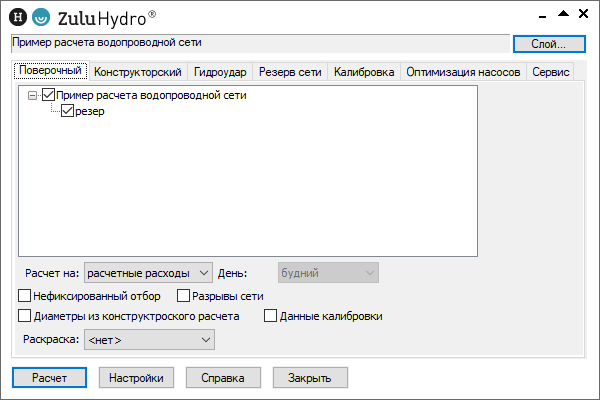This screenshot has width=600, height=400.
Task: Click the up-arrow roll-up window icon
Action: click(x=563, y=14)
